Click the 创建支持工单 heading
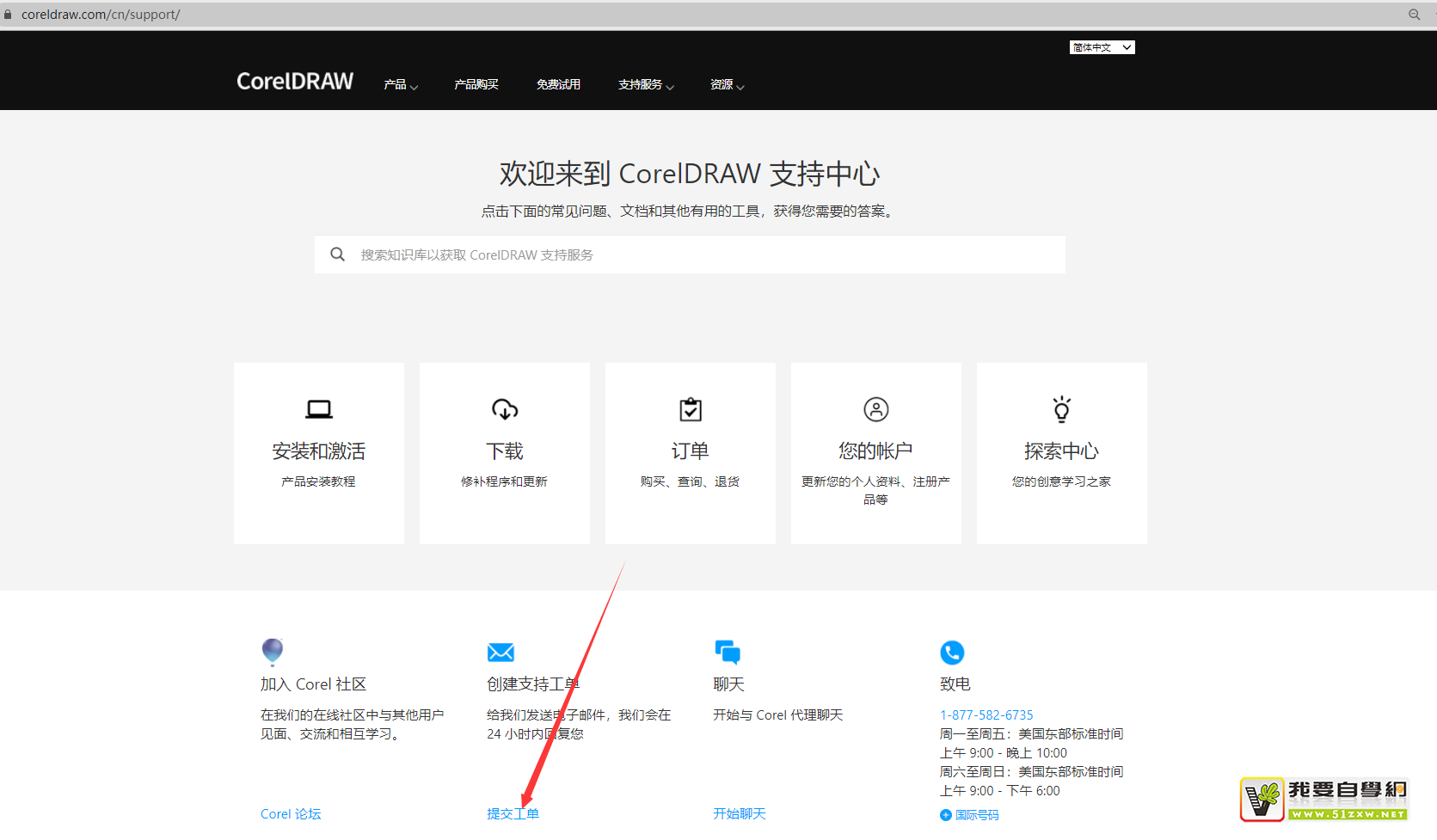The width and height of the screenshot is (1437, 840). click(x=533, y=684)
